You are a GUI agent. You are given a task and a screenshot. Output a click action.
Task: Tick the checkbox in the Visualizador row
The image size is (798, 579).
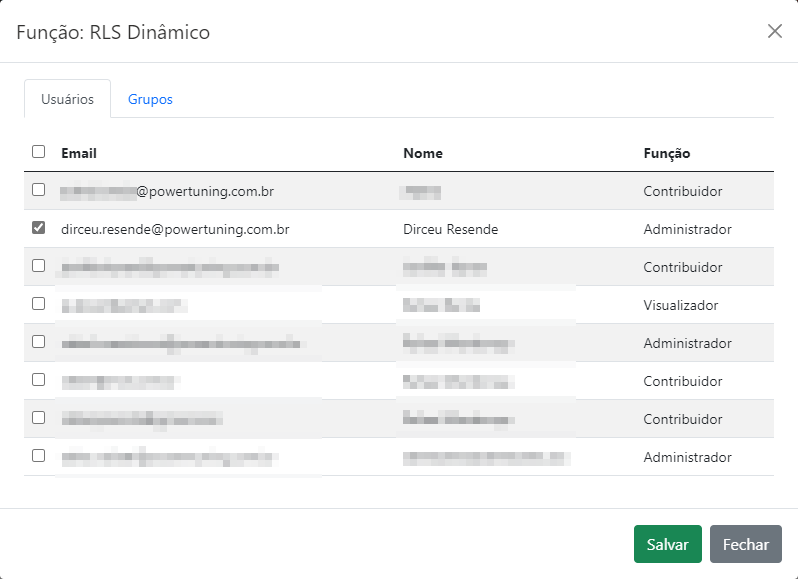(x=39, y=304)
